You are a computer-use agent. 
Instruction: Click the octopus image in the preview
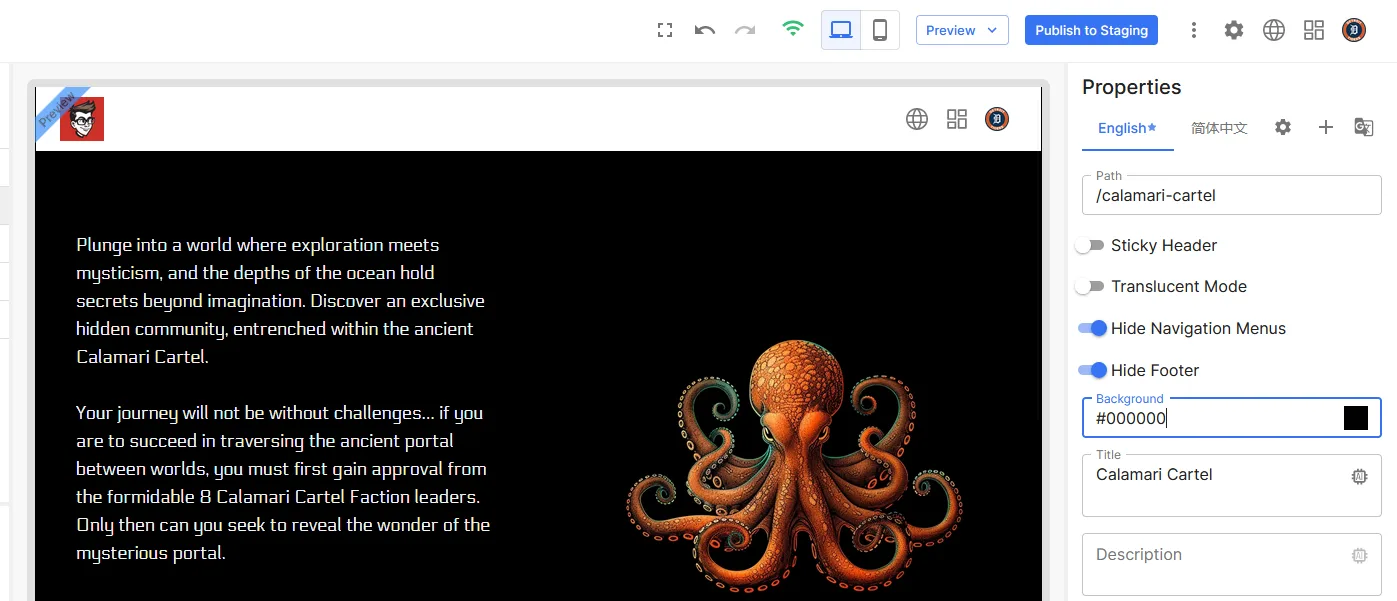(795, 466)
